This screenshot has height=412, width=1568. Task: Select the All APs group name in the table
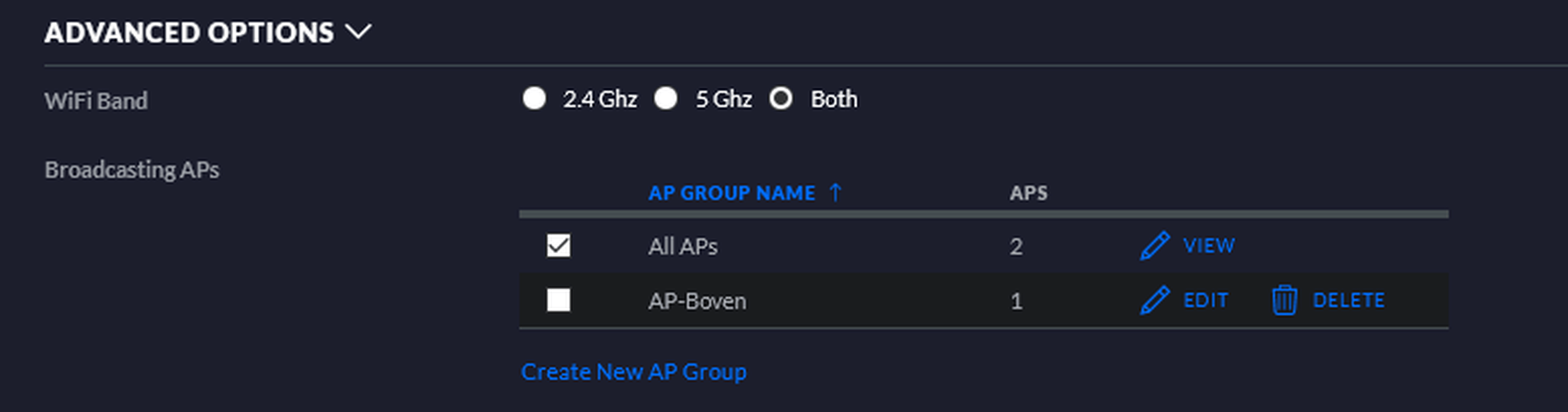pyautogui.click(x=683, y=246)
